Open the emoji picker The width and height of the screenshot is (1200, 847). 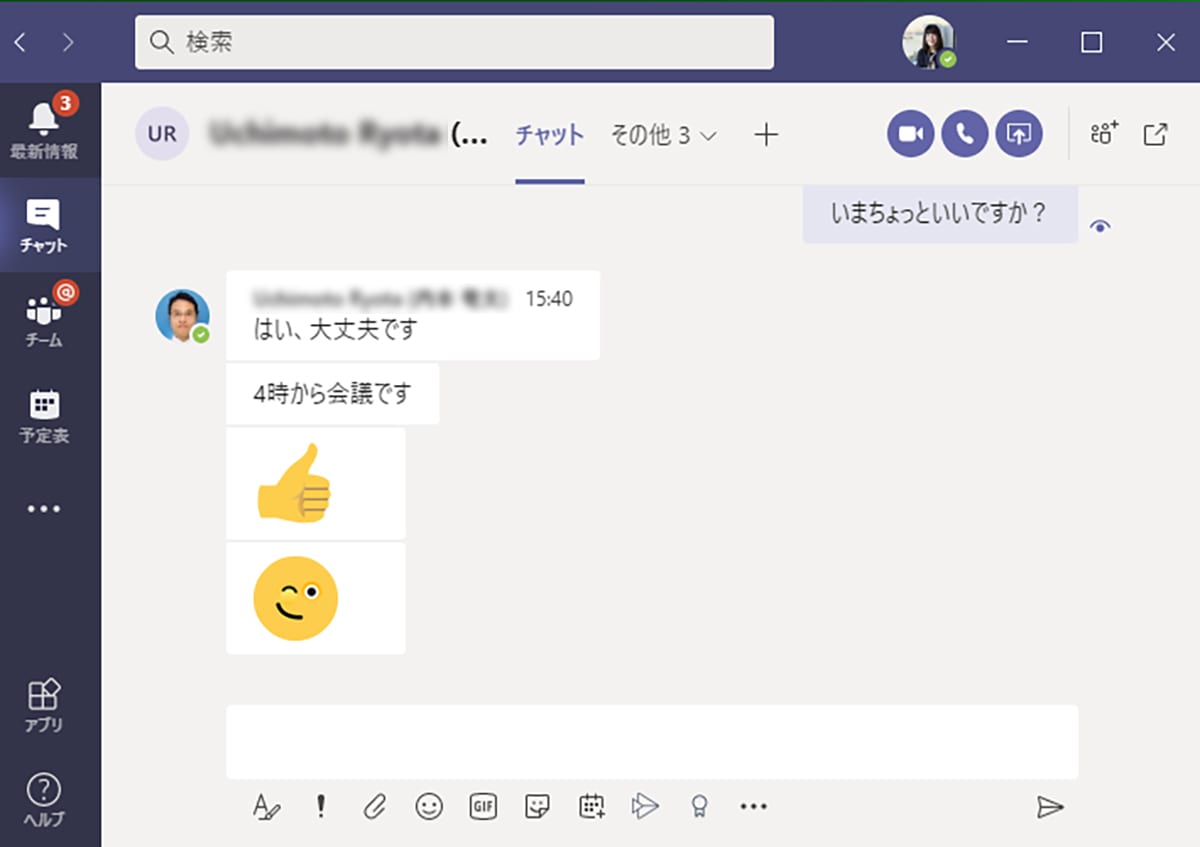pyautogui.click(x=429, y=806)
